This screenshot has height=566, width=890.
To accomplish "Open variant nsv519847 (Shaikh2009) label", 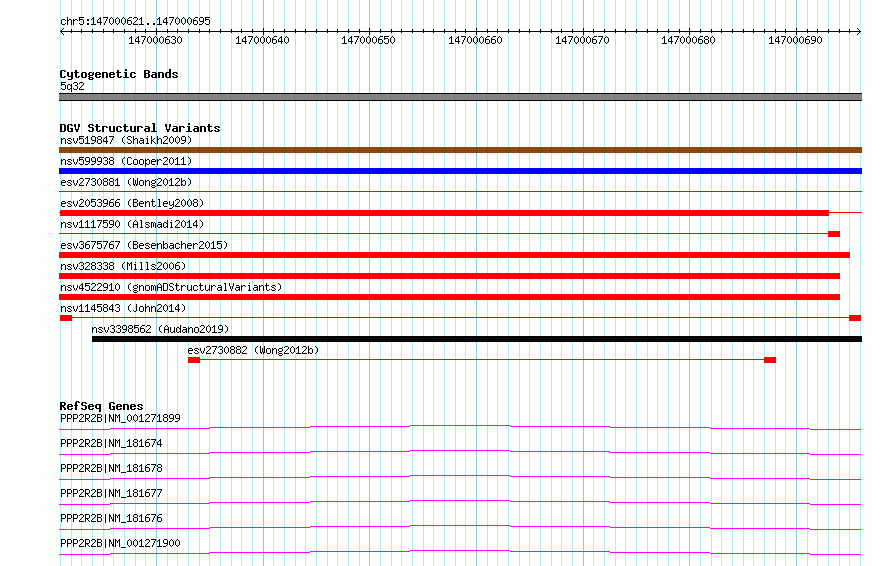I will (126, 140).
